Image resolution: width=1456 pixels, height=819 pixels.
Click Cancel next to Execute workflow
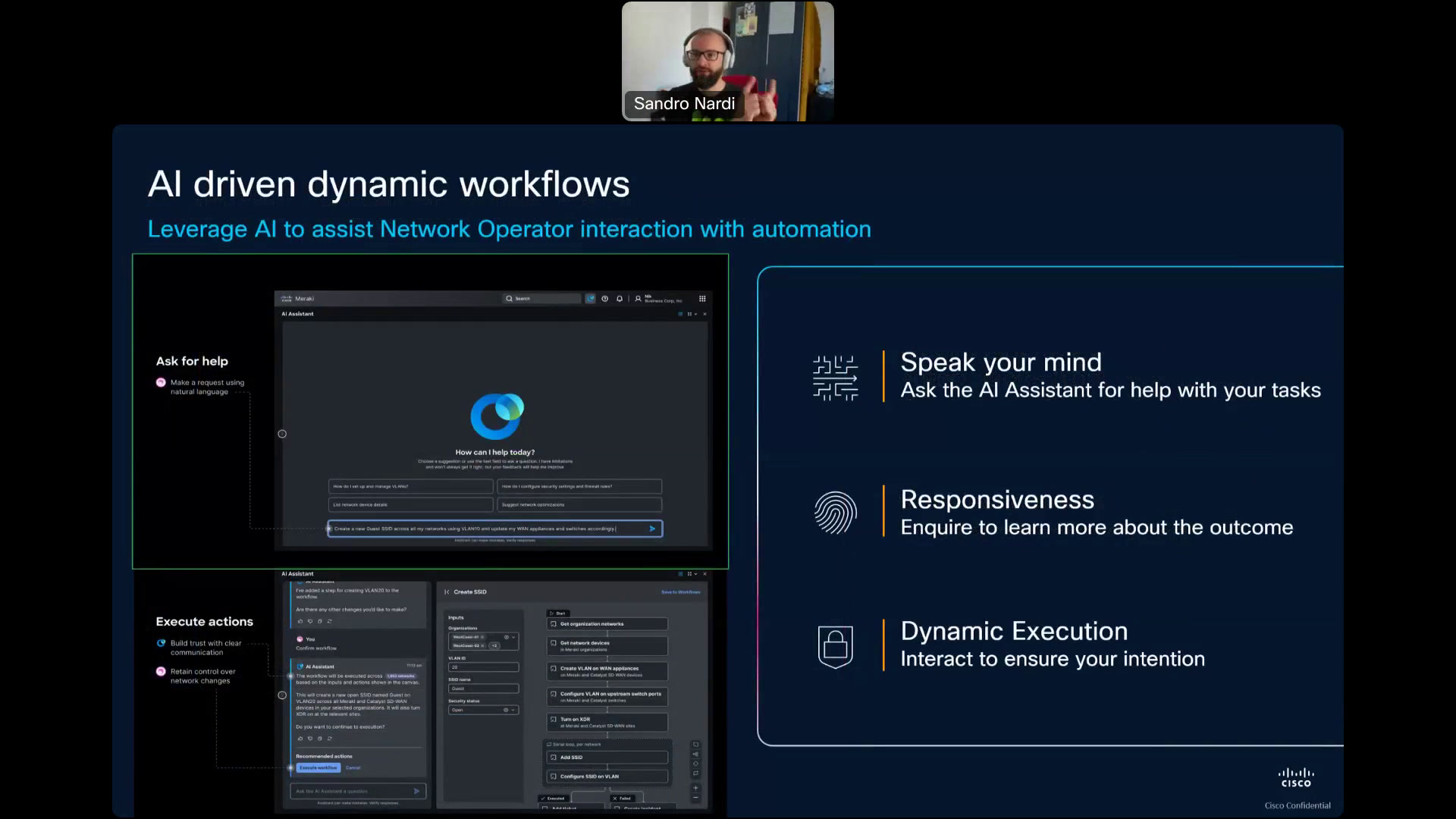(353, 767)
